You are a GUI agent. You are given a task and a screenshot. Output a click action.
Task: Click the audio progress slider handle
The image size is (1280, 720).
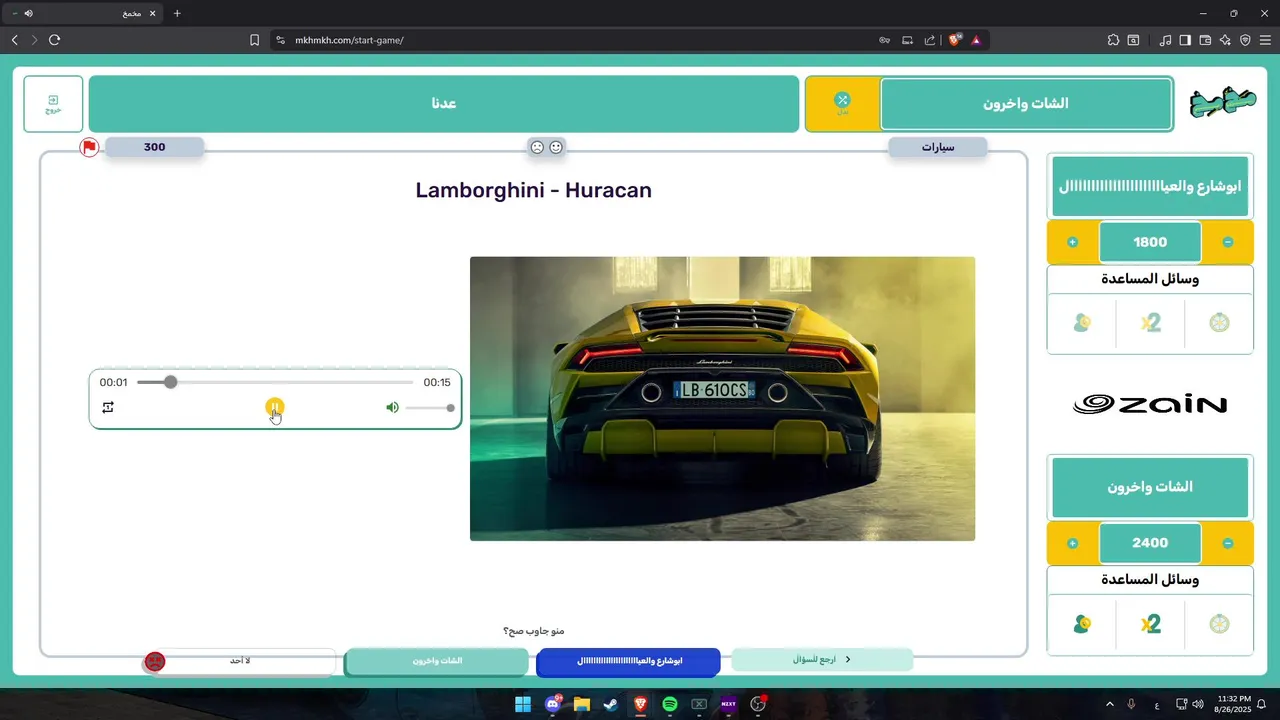(x=171, y=382)
